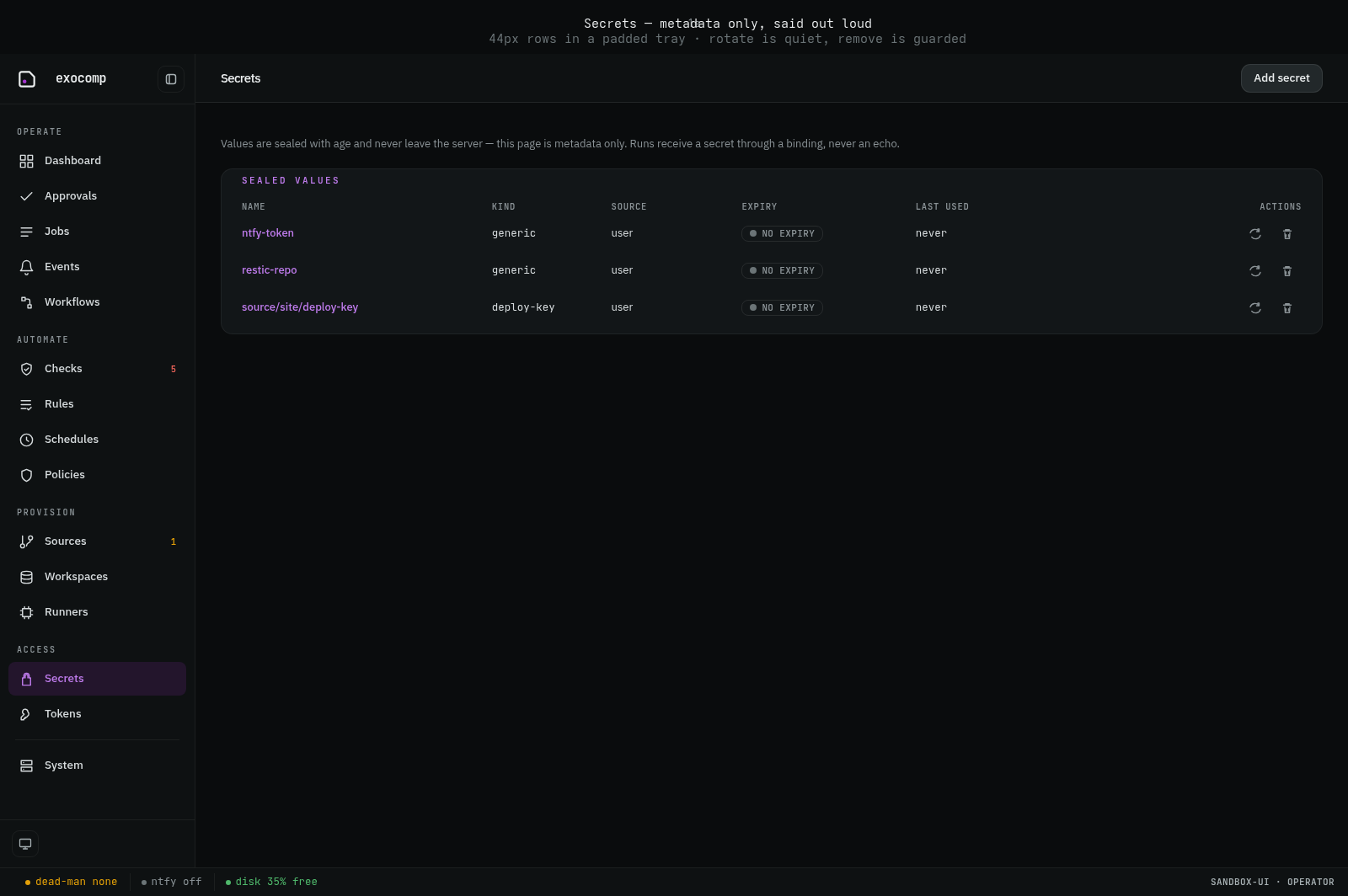Go to Approvals in sidebar
The width and height of the screenshot is (1348, 896).
(x=97, y=196)
